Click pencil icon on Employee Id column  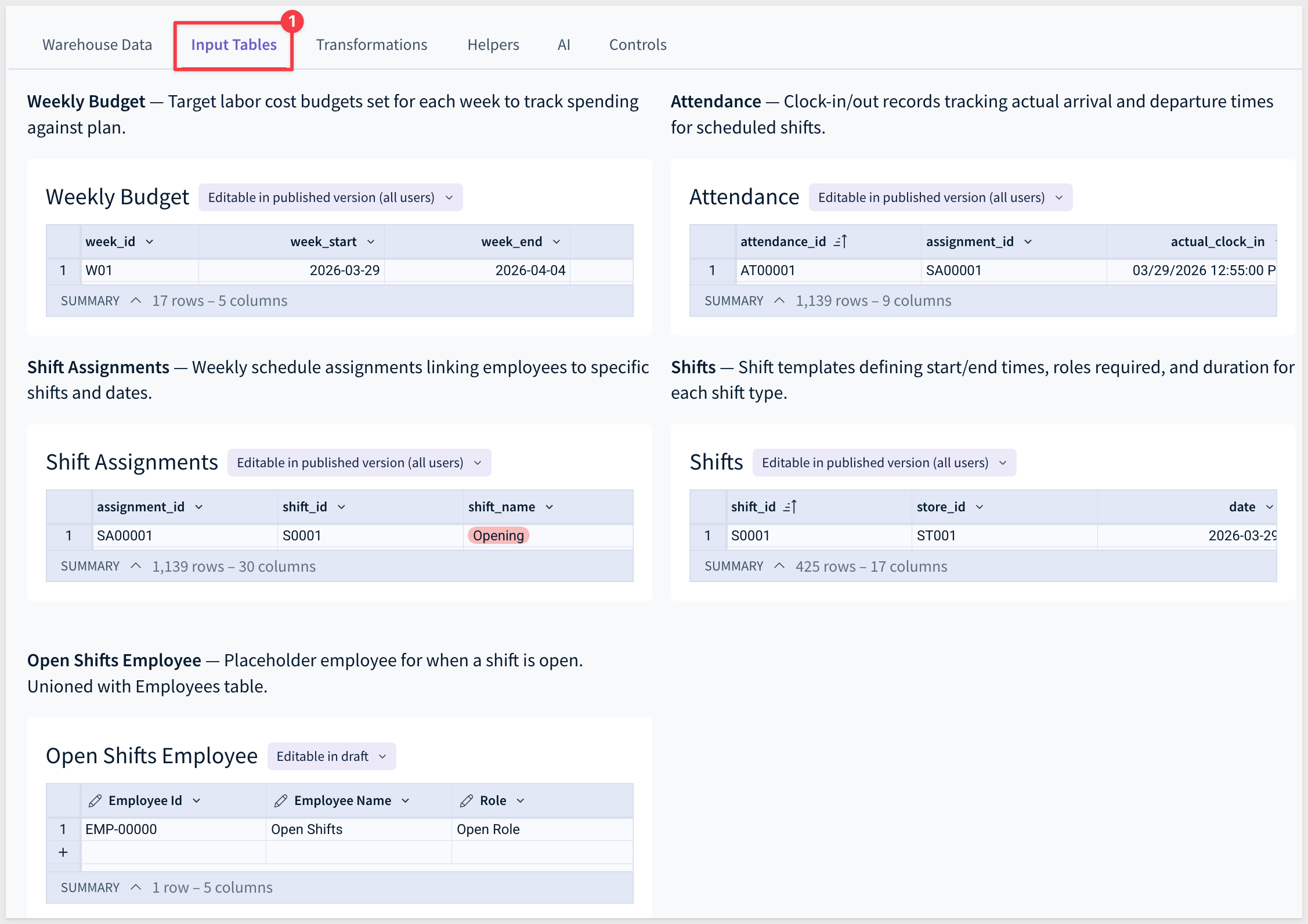(x=95, y=801)
